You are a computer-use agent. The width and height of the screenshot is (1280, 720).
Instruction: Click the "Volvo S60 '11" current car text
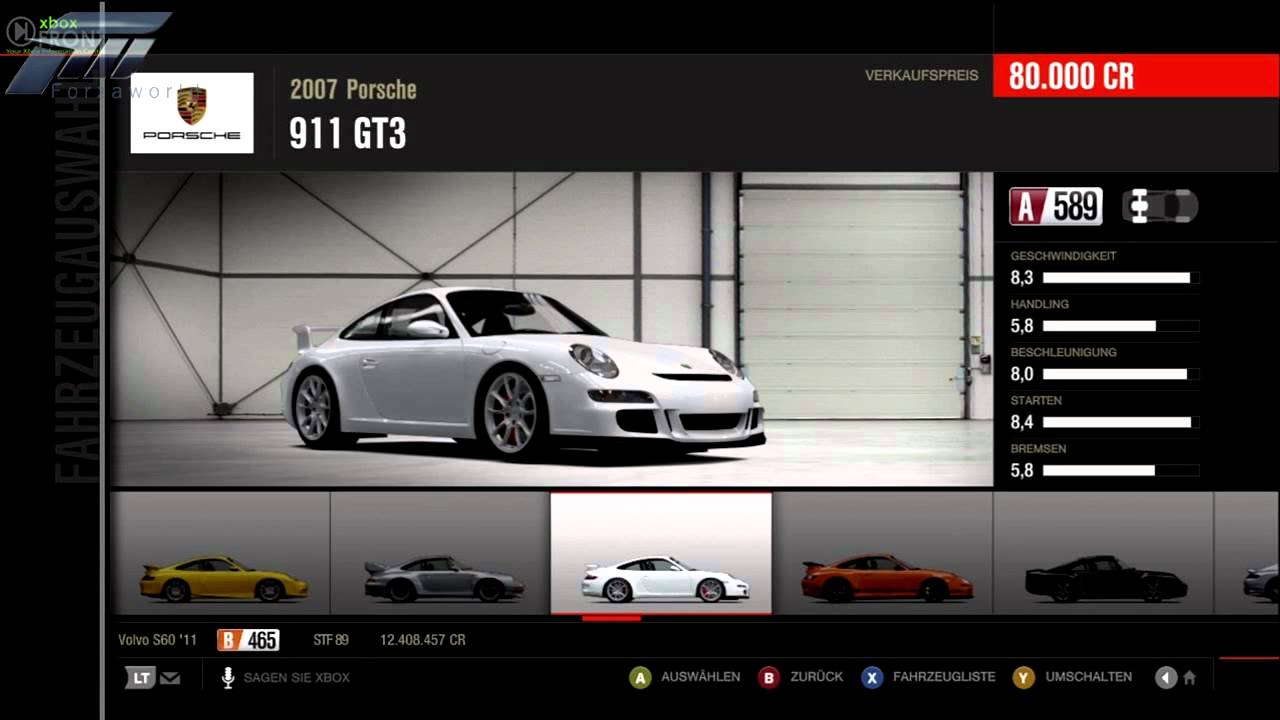click(x=157, y=640)
